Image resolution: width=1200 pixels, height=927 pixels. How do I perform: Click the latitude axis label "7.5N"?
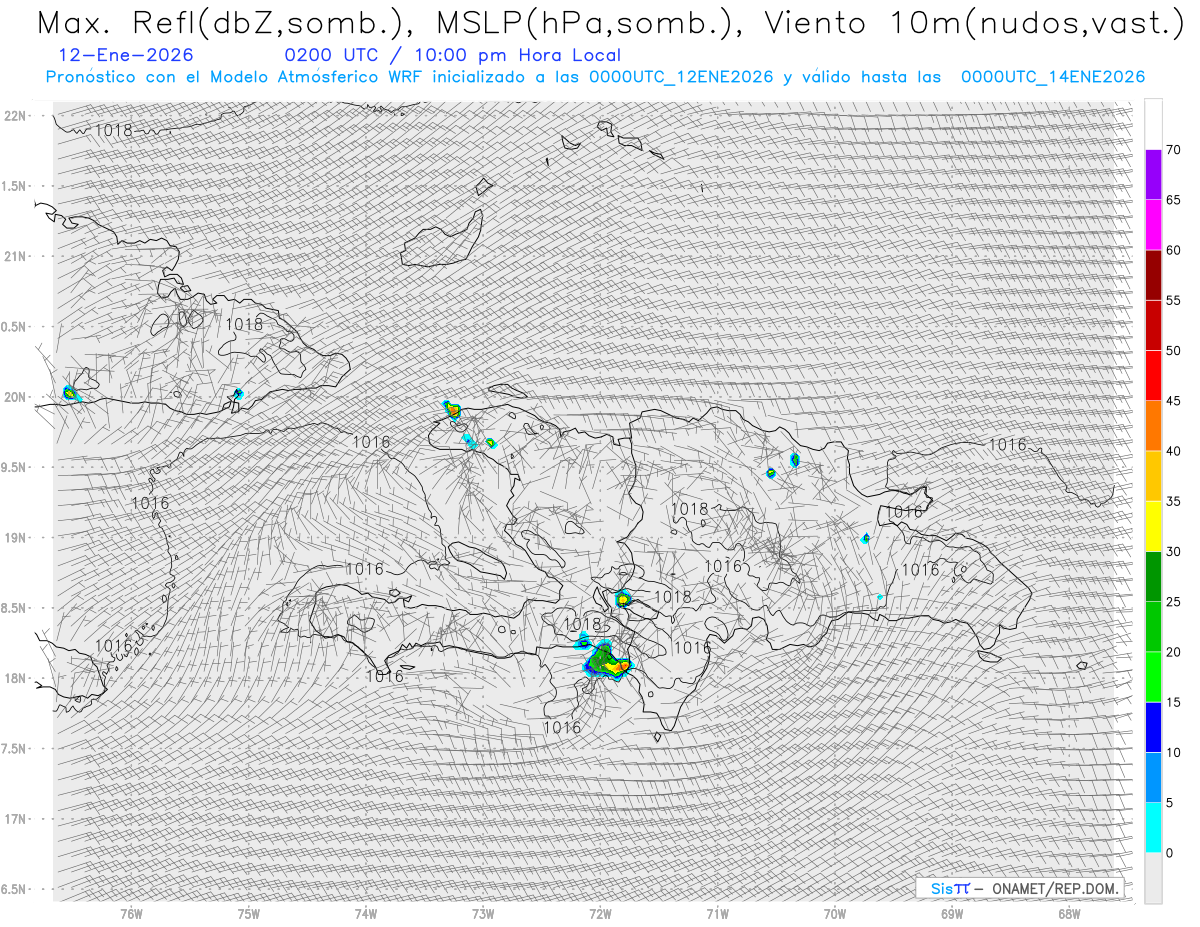pos(15,749)
